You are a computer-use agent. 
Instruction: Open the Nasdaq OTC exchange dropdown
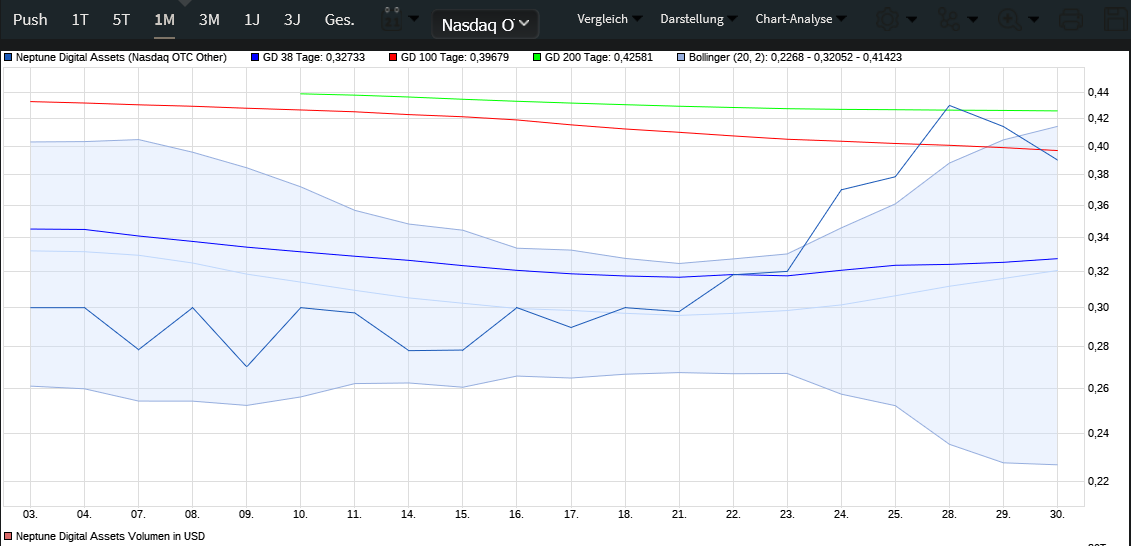click(x=486, y=24)
